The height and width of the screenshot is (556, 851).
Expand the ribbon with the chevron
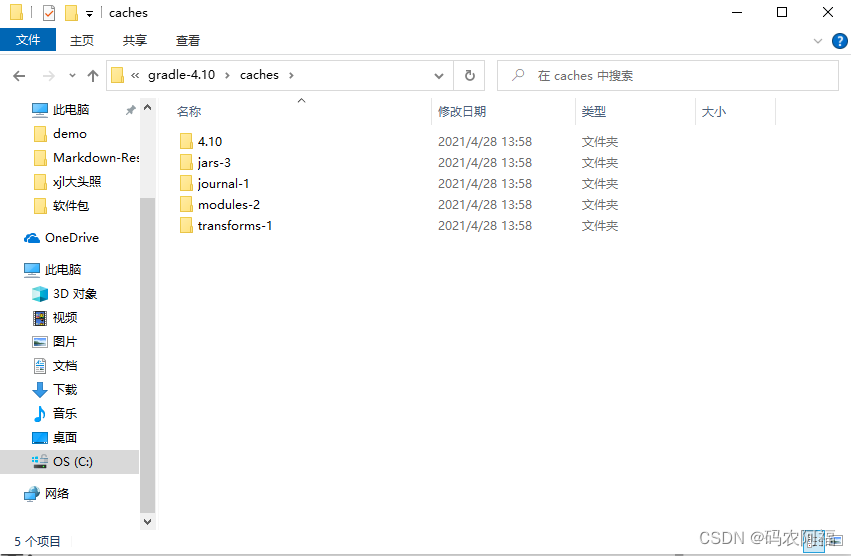pyautogui.click(x=818, y=41)
